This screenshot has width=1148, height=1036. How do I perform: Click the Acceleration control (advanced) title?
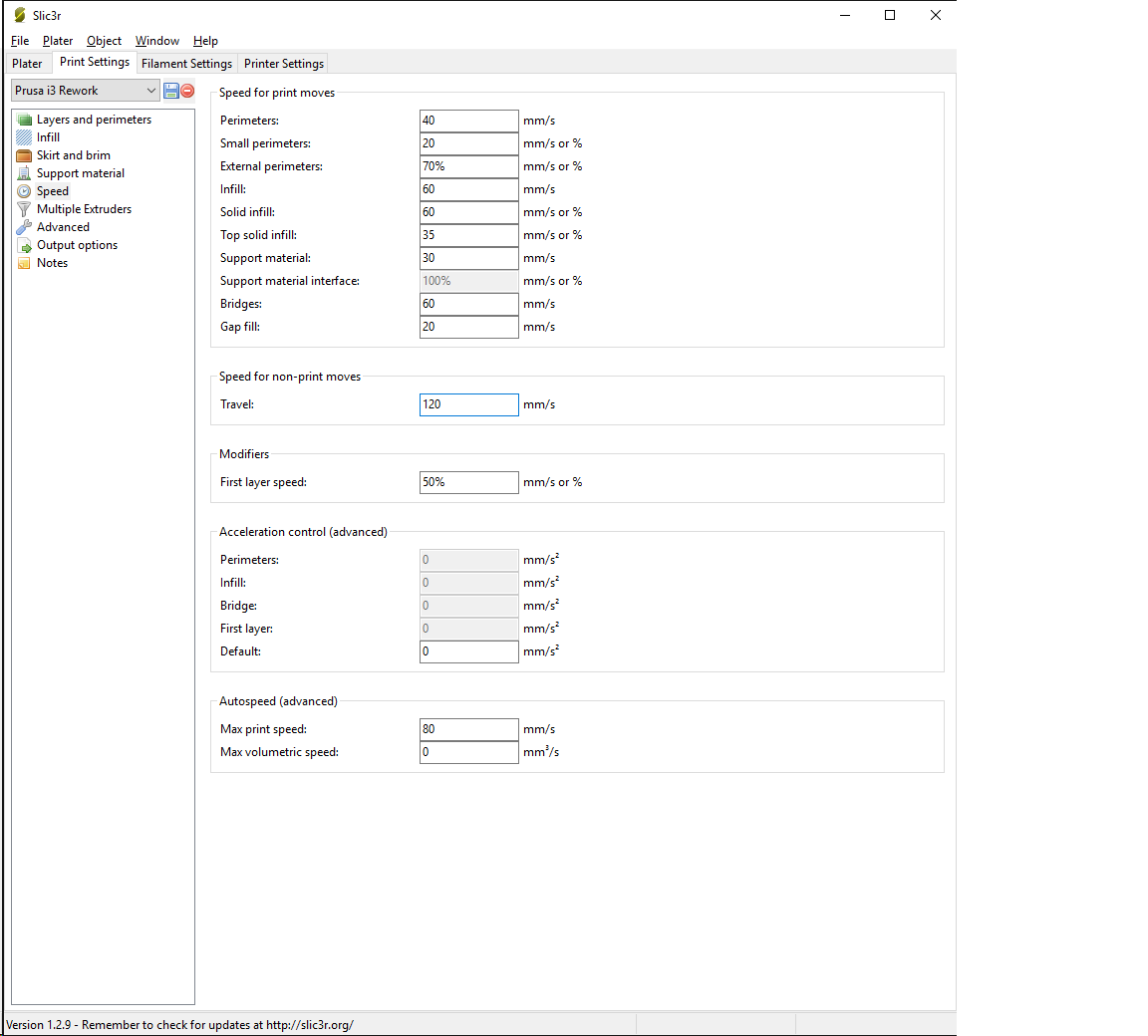tap(303, 532)
